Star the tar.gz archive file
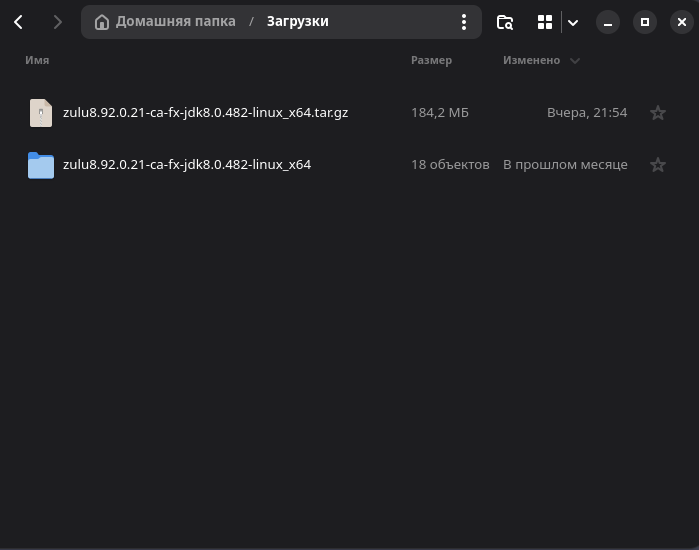 click(658, 113)
